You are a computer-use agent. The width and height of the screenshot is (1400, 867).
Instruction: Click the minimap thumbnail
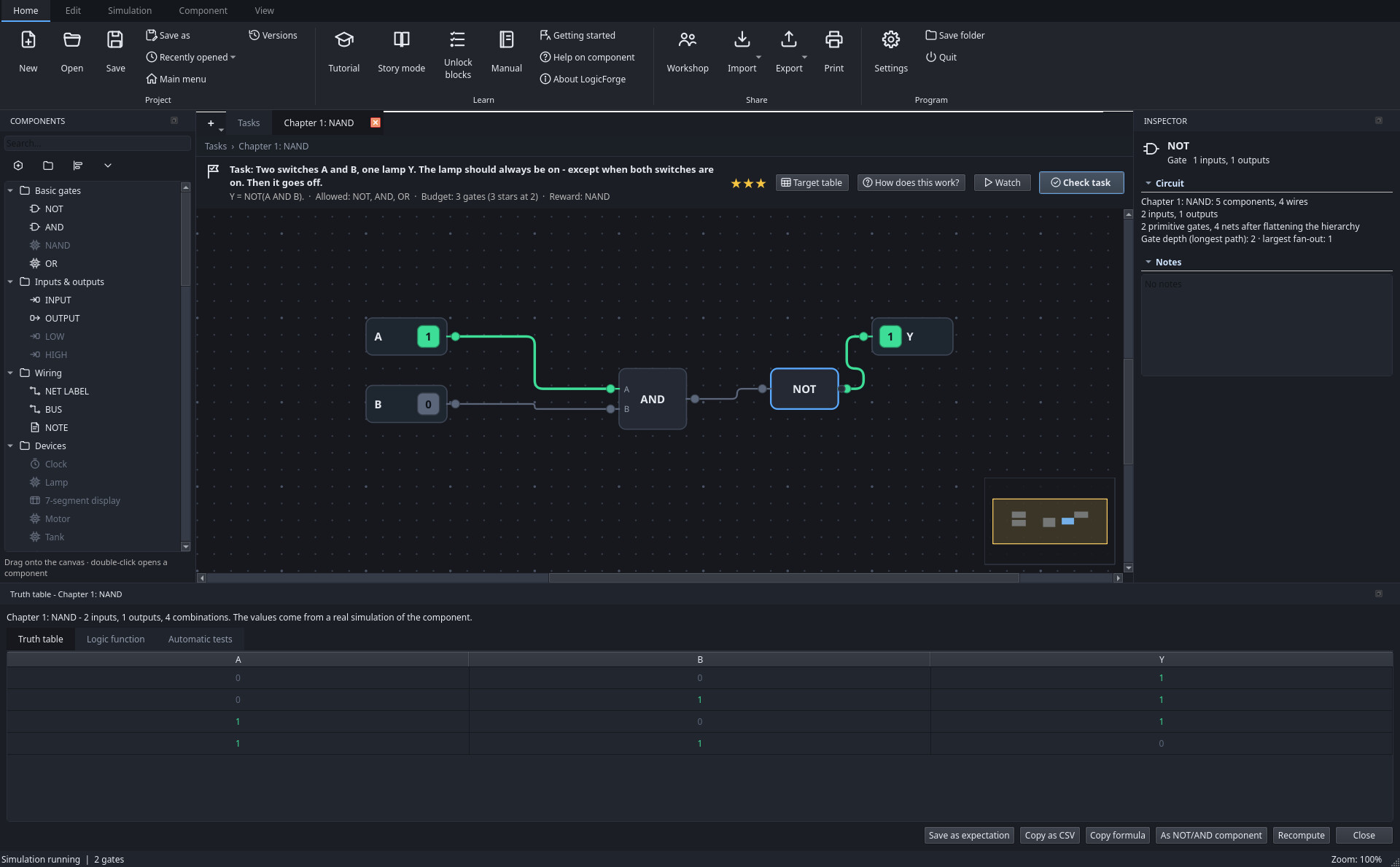[x=1049, y=521]
